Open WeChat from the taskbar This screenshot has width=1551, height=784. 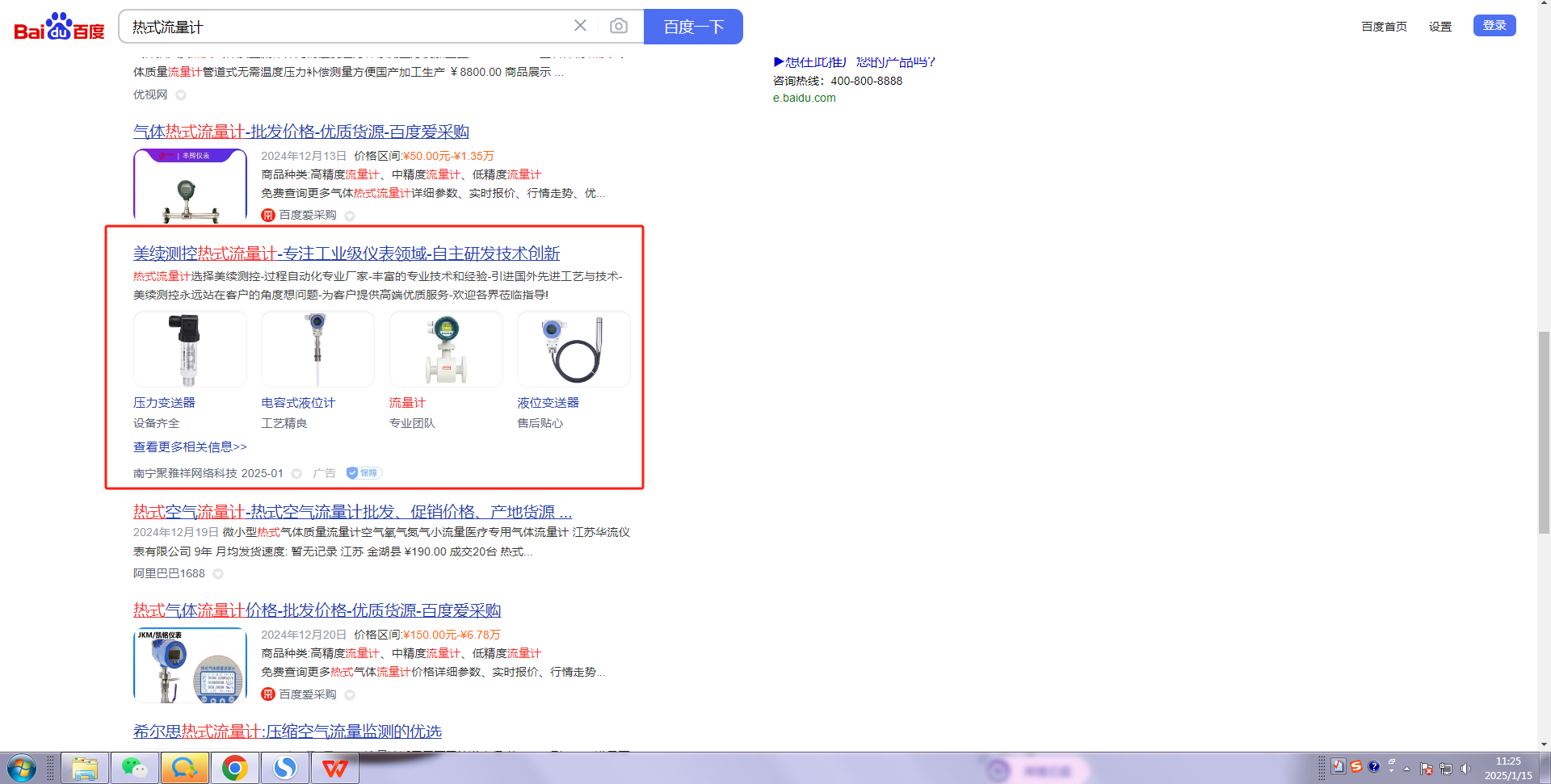click(x=134, y=768)
